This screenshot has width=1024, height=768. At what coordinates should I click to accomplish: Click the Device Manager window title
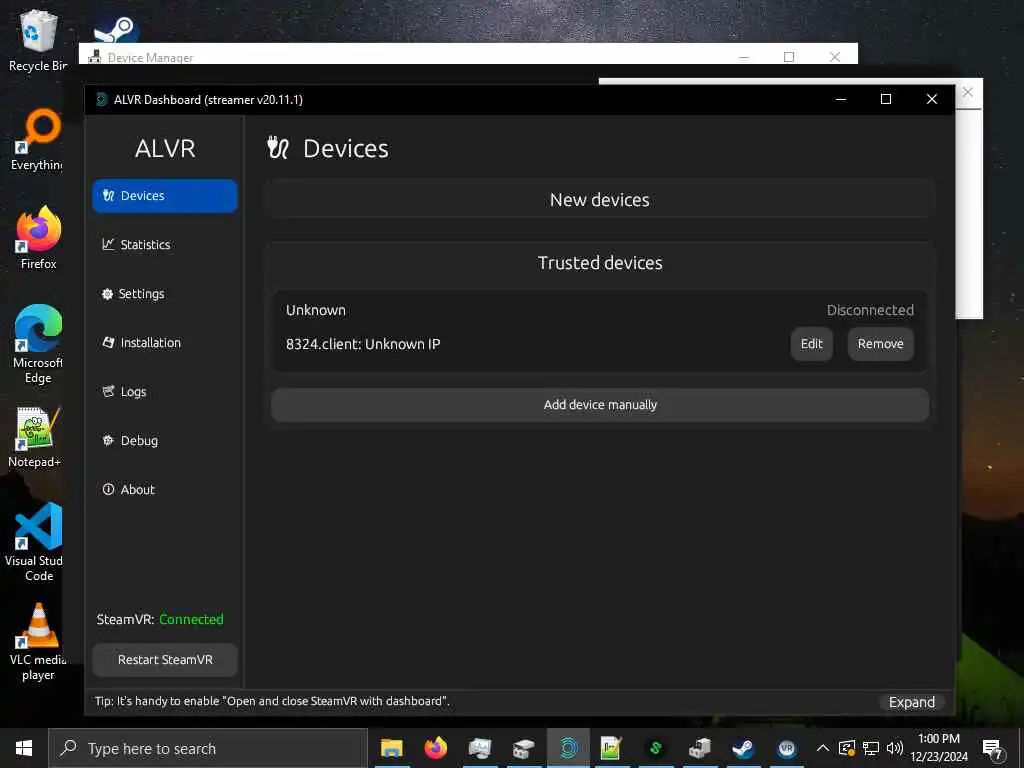coord(150,57)
